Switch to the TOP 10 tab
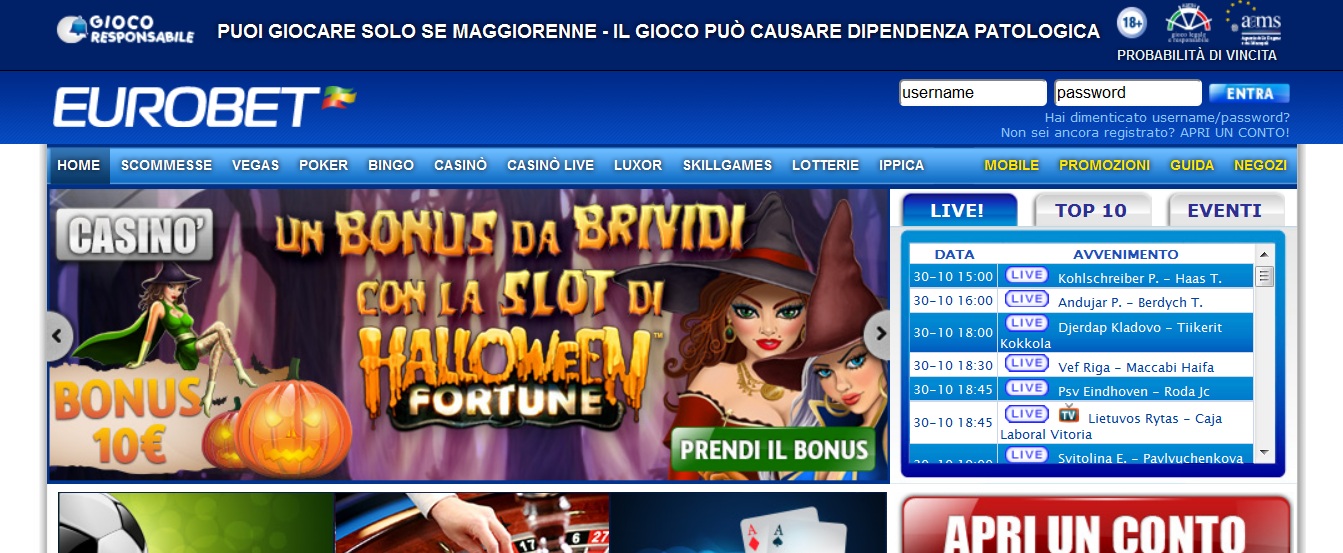The height and width of the screenshot is (553, 1343). [1090, 211]
